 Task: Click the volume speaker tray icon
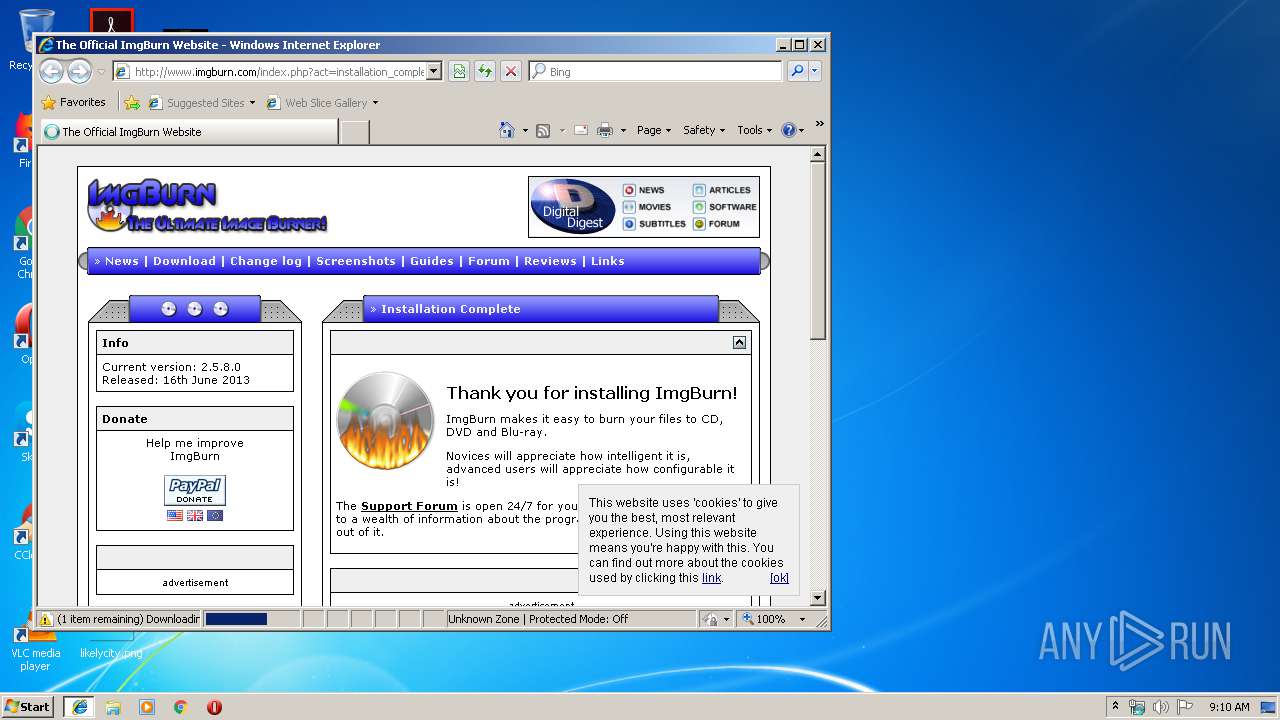point(1160,707)
